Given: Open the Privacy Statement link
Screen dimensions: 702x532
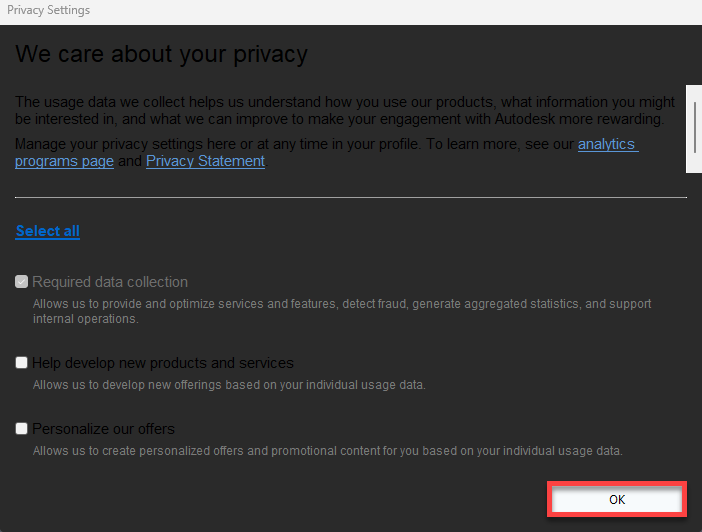Looking at the screenshot, I should click(205, 161).
